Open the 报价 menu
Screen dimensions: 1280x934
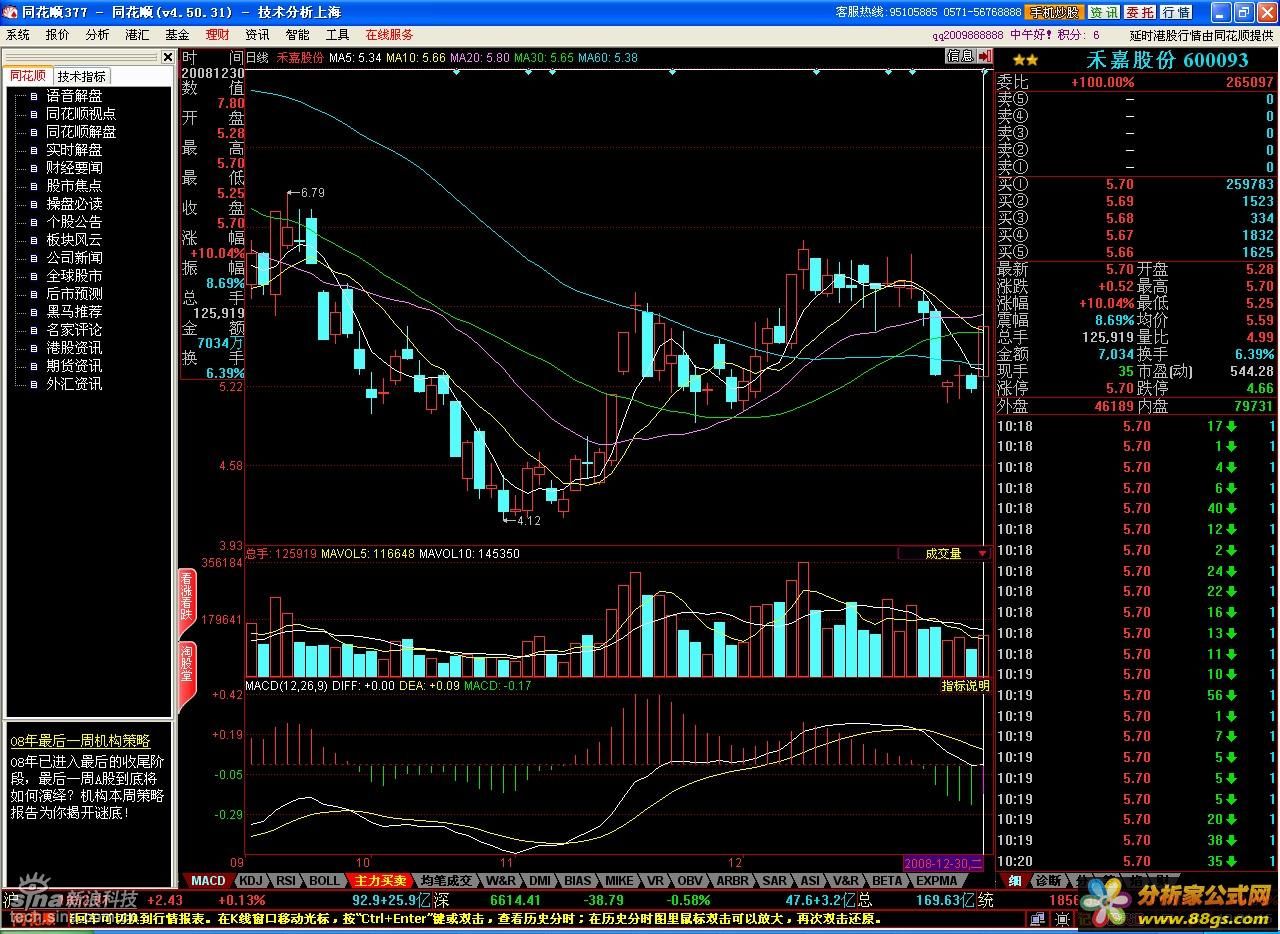58,34
